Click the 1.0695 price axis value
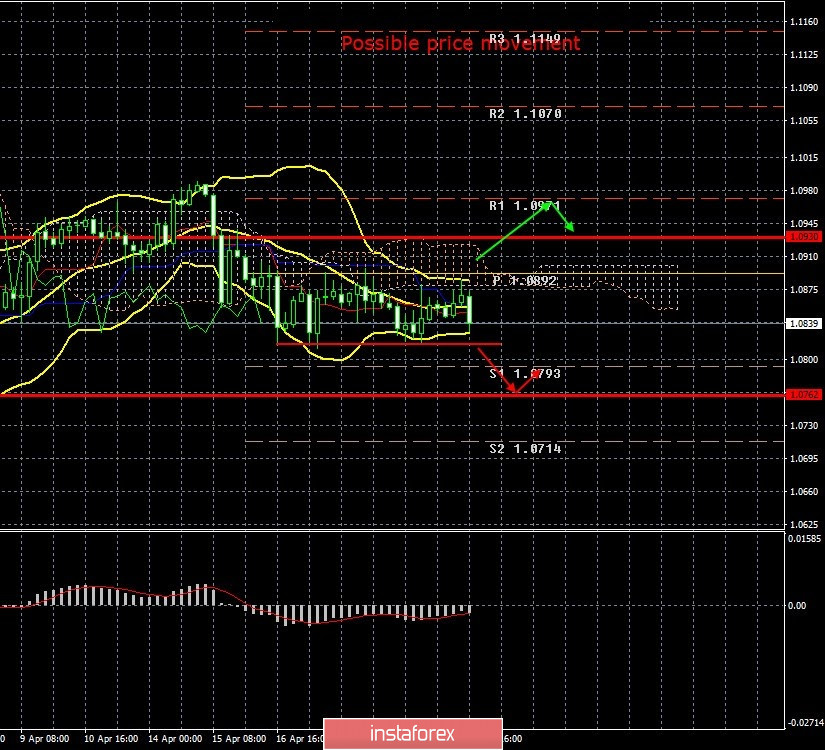 (804, 458)
